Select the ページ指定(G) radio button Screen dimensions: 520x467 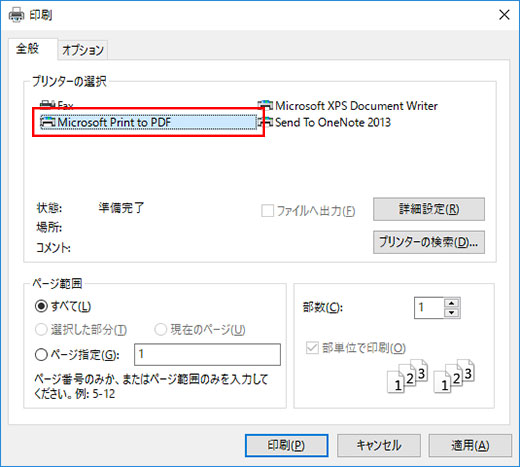41,355
